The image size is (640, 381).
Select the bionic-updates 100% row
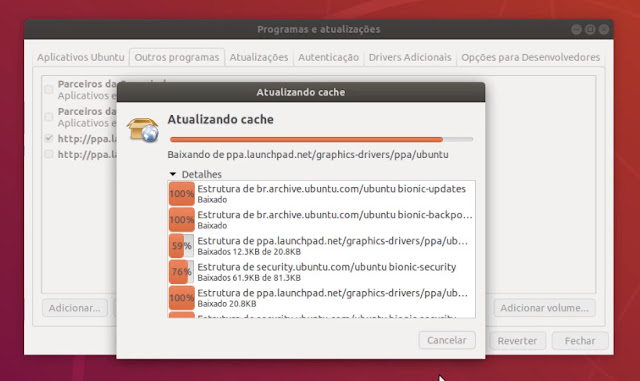[x=321, y=194]
